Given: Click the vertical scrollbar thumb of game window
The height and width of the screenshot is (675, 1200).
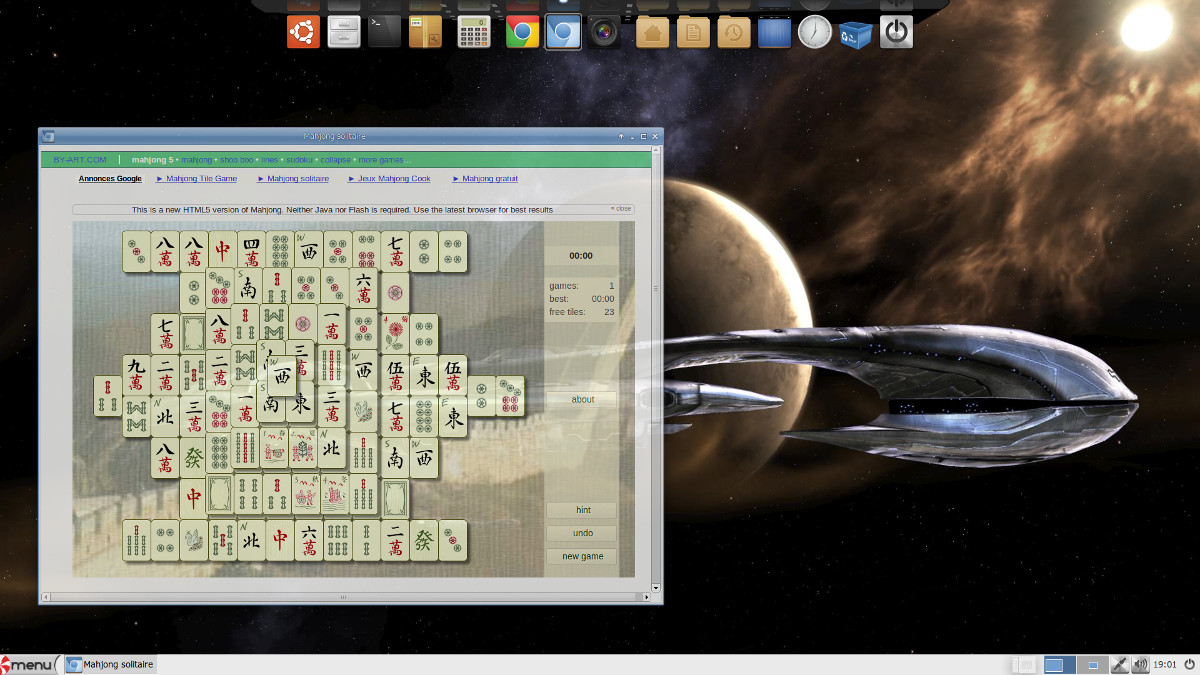Looking at the screenshot, I should pyautogui.click(x=656, y=290).
